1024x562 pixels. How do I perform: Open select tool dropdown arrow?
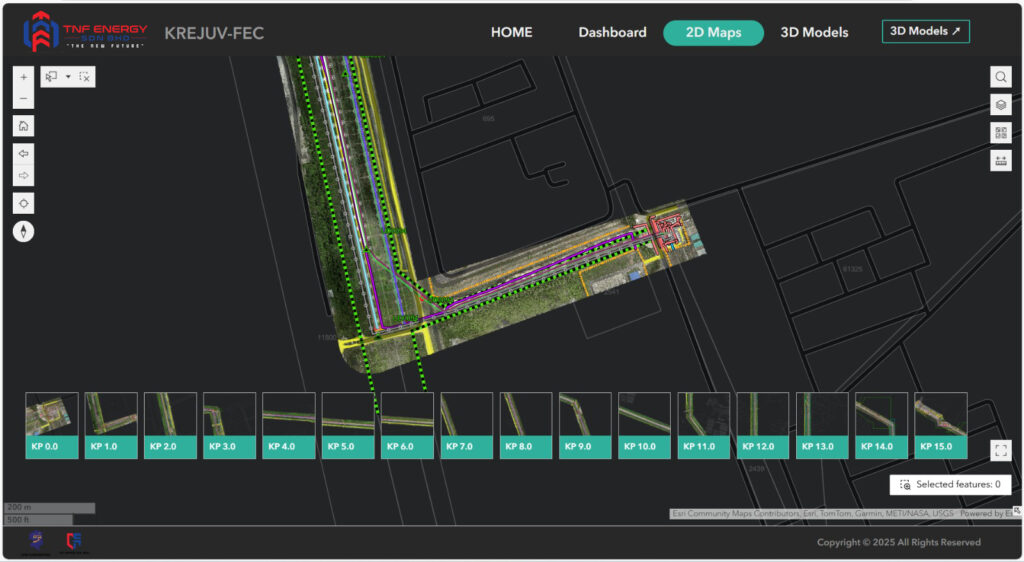[68, 77]
